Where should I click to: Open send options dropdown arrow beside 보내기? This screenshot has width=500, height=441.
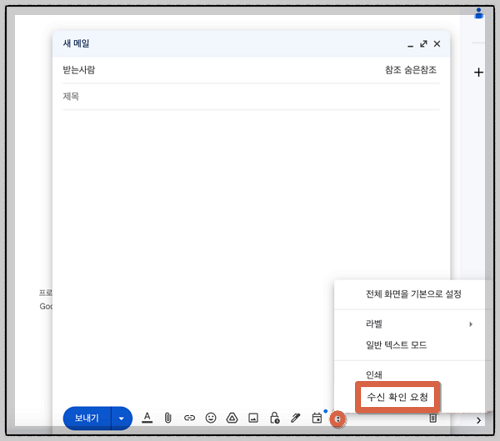pos(122,418)
